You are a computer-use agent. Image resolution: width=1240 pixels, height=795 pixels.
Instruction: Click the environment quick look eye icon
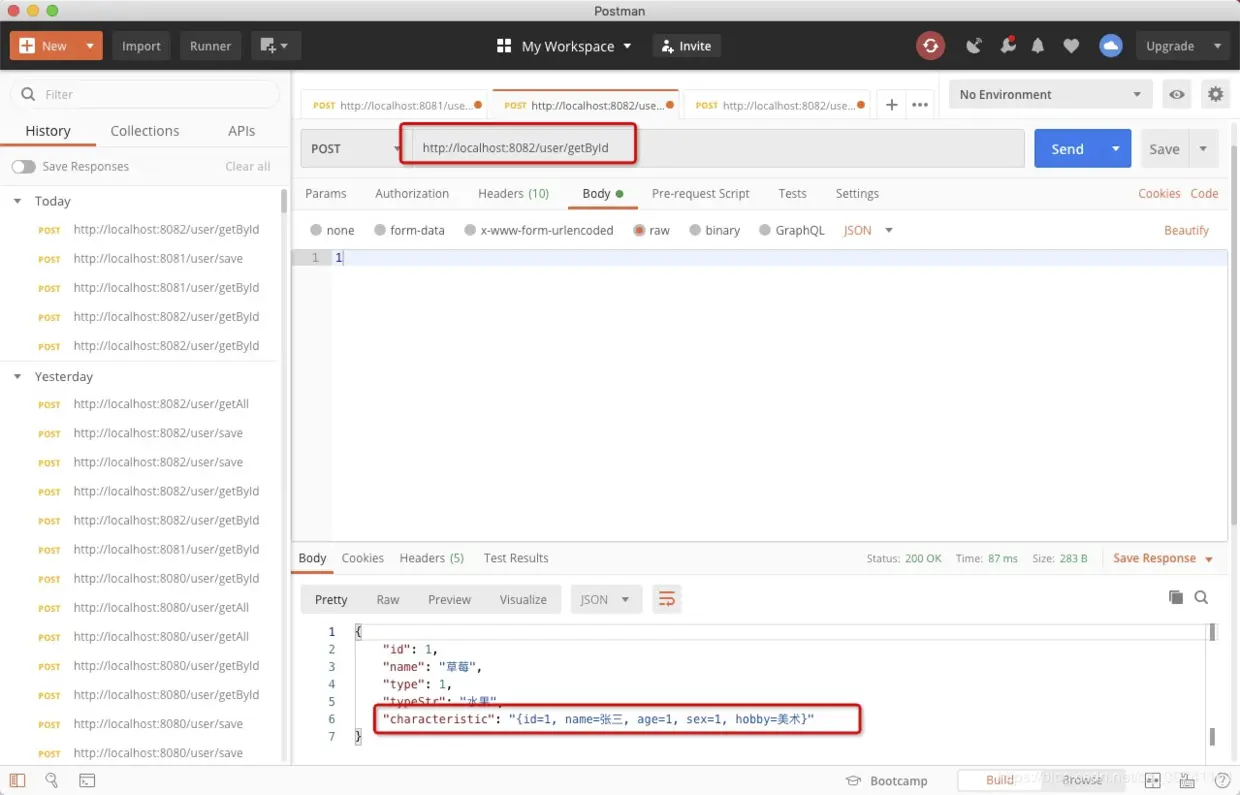coord(1177,95)
